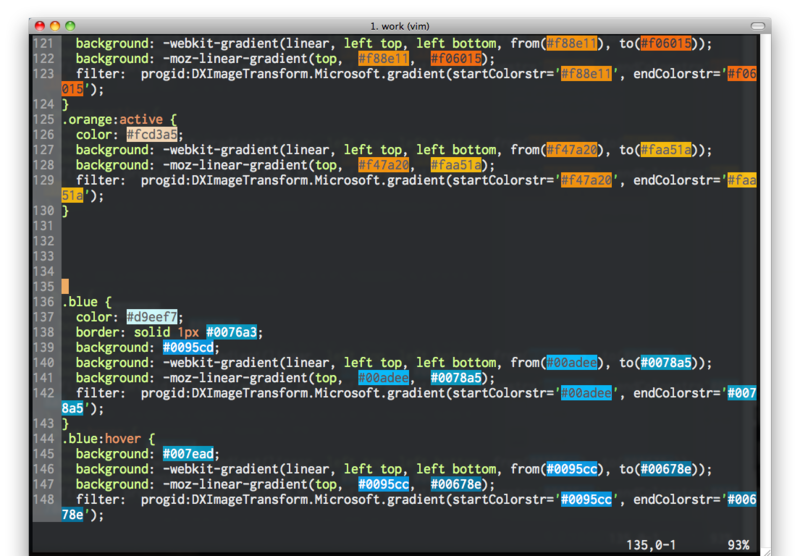Viewport: 800px width, 556px height.
Task: Click #0078a5 in webkit-gradient on line 140
Action: (666, 363)
